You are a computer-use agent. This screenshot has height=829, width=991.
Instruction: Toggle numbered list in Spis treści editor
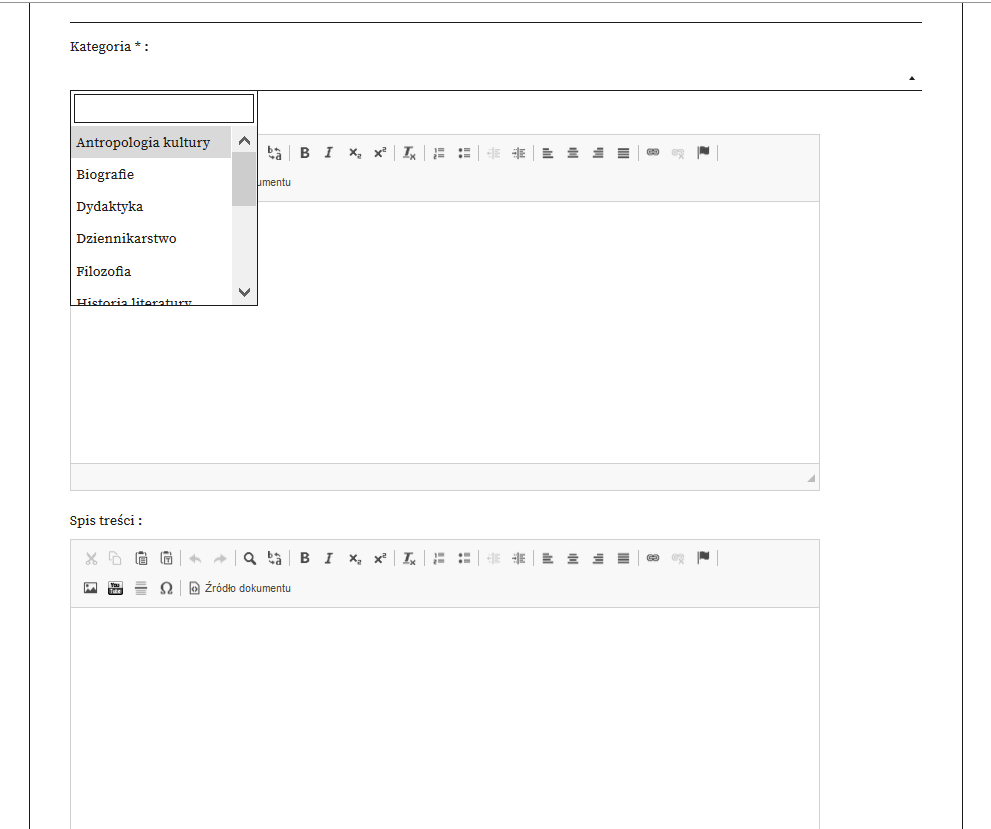438,558
